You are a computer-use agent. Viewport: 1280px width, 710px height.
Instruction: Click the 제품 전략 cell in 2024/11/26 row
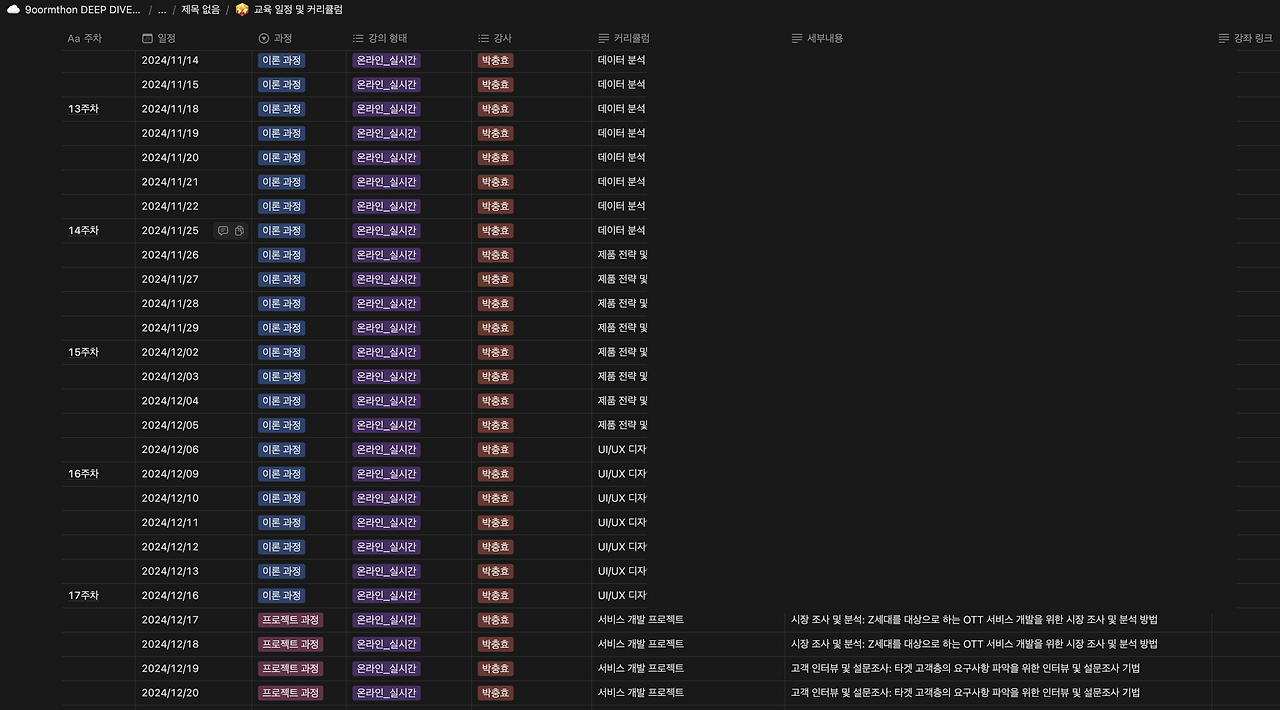[x=623, y=255]
